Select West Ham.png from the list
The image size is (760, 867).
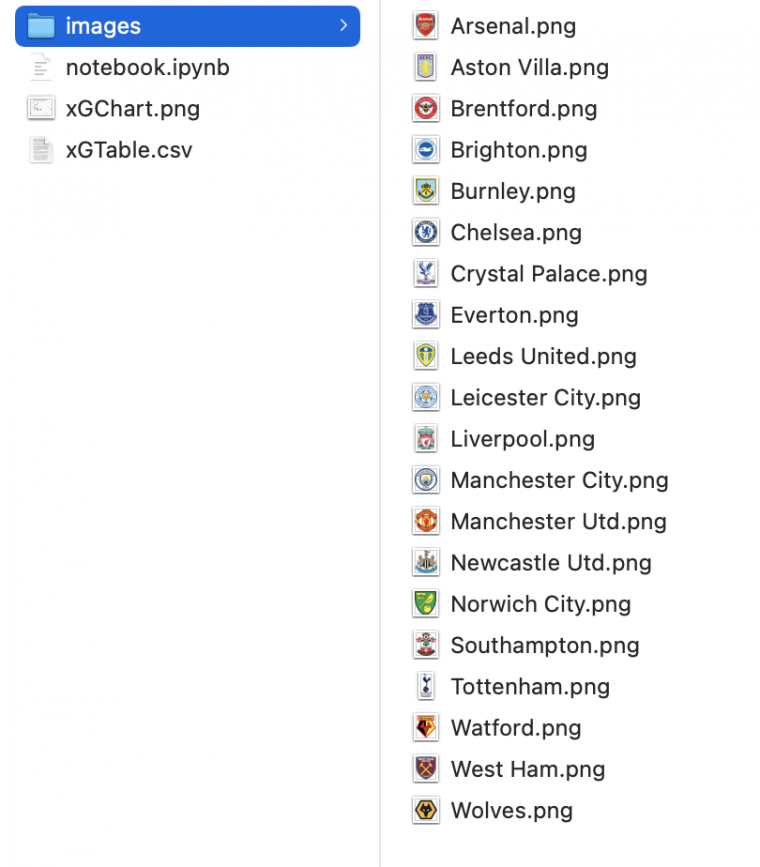(528, 769)
